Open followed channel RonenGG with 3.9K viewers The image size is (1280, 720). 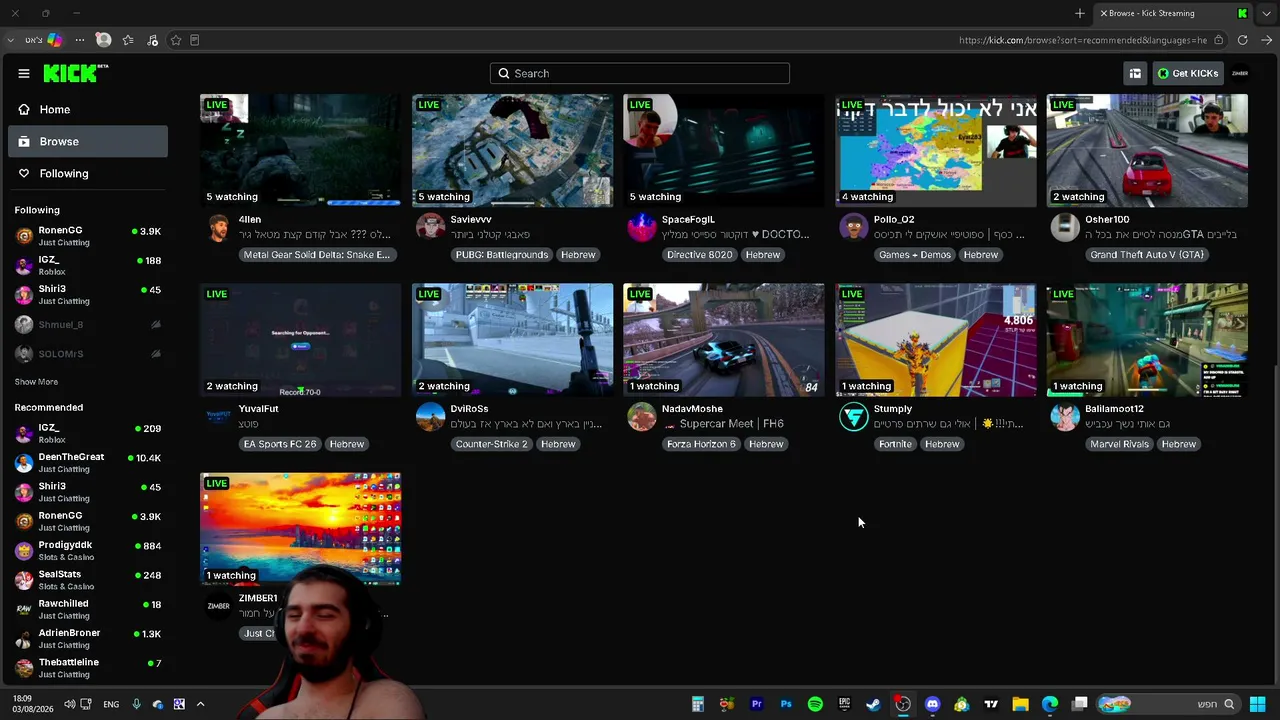pyautogui.click(x=88, y=236)
